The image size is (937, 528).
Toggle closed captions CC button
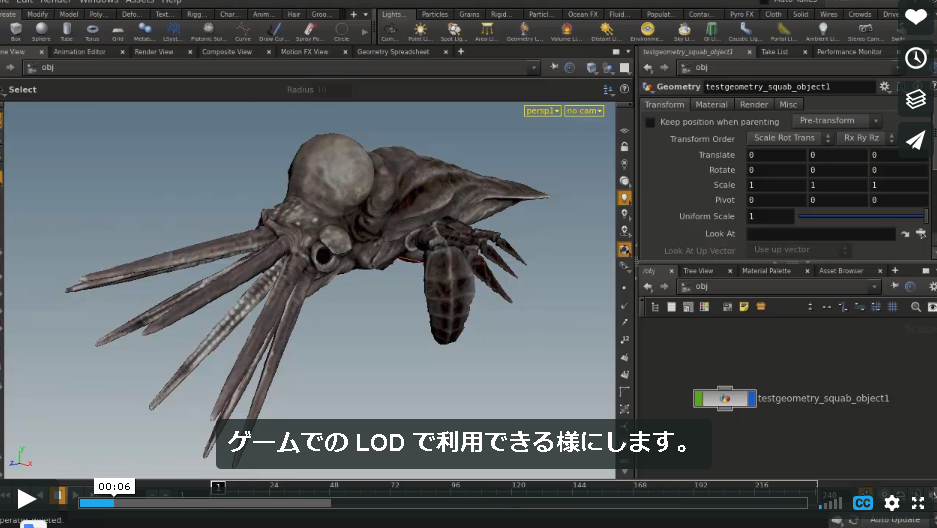click(x=862, y=503)
